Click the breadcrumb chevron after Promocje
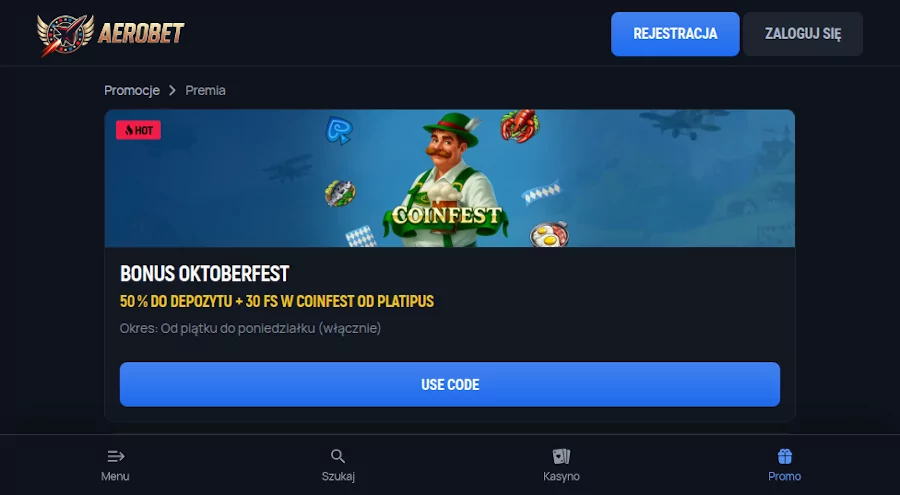 point(172,90)
